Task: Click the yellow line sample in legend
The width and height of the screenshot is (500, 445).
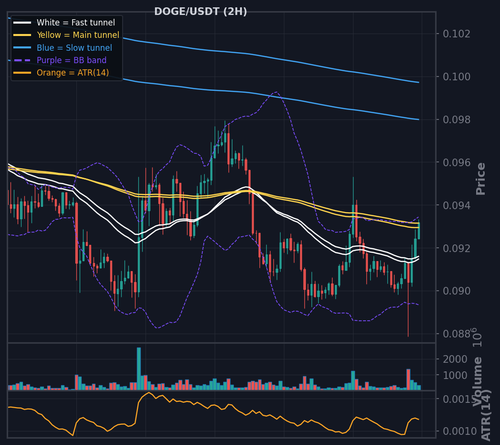Action: tap(22, 35)
